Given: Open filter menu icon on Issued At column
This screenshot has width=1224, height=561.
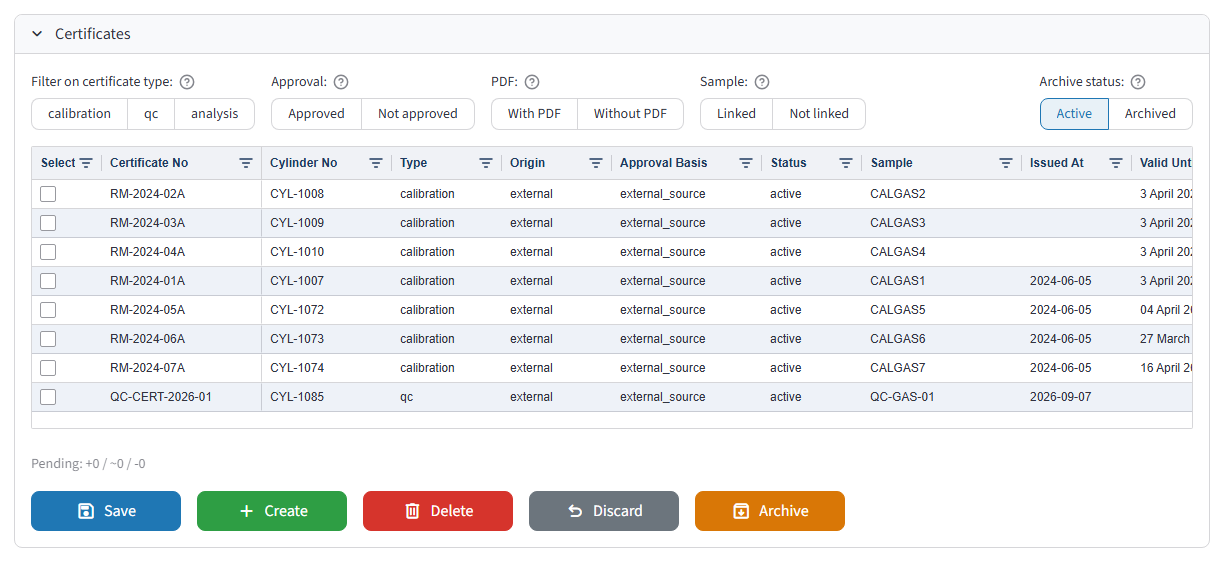Looking at the screenshot, I should tap(1116, 163).
